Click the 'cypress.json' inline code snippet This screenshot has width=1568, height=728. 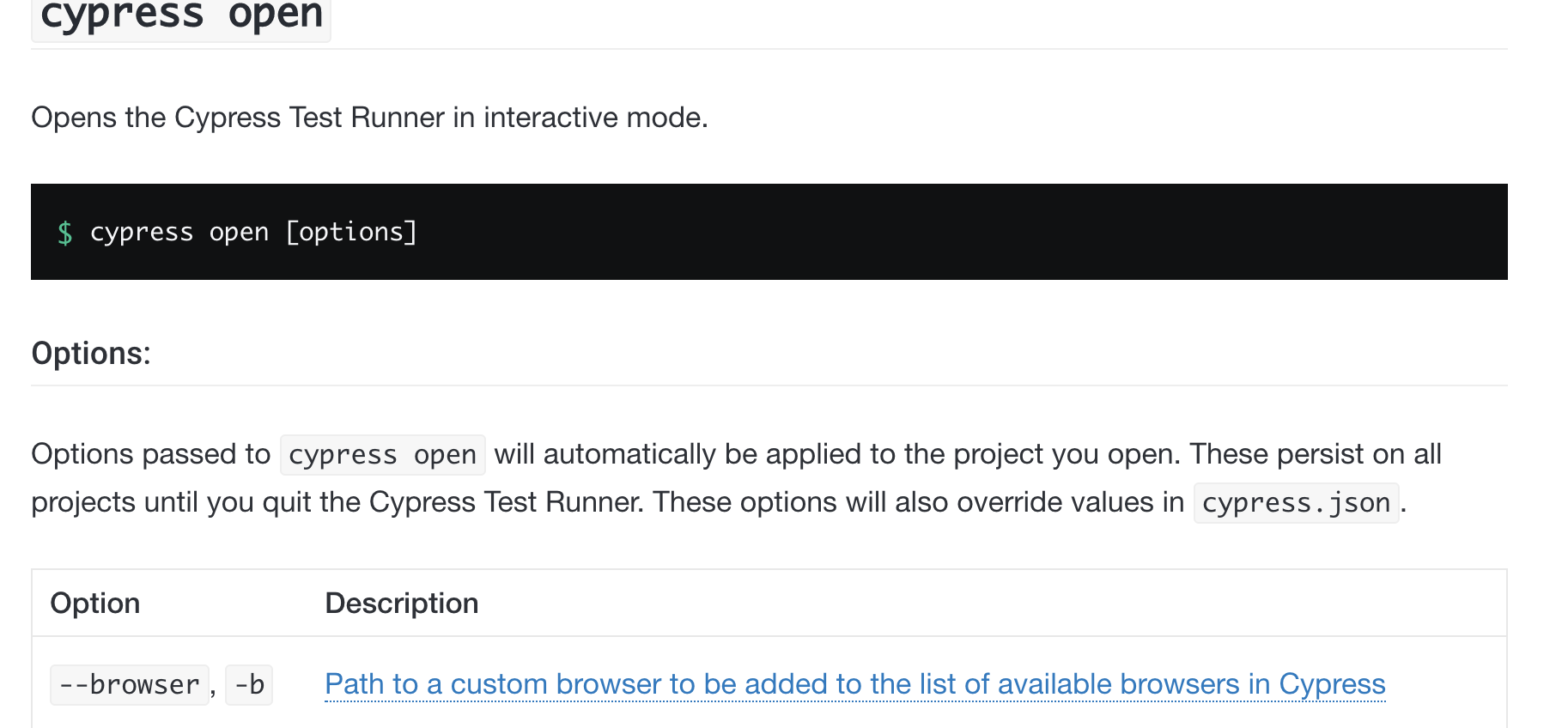click(1297, 503)
